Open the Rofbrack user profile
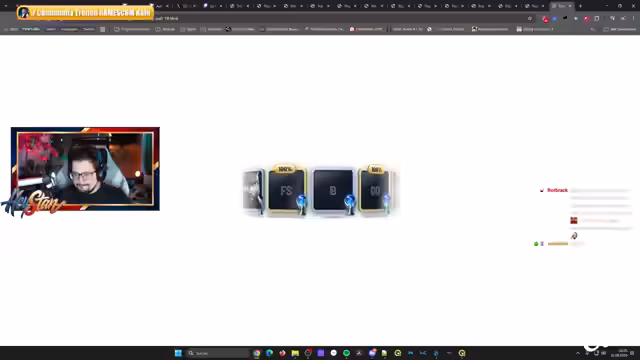640x360 pixels. coord(557,190)
